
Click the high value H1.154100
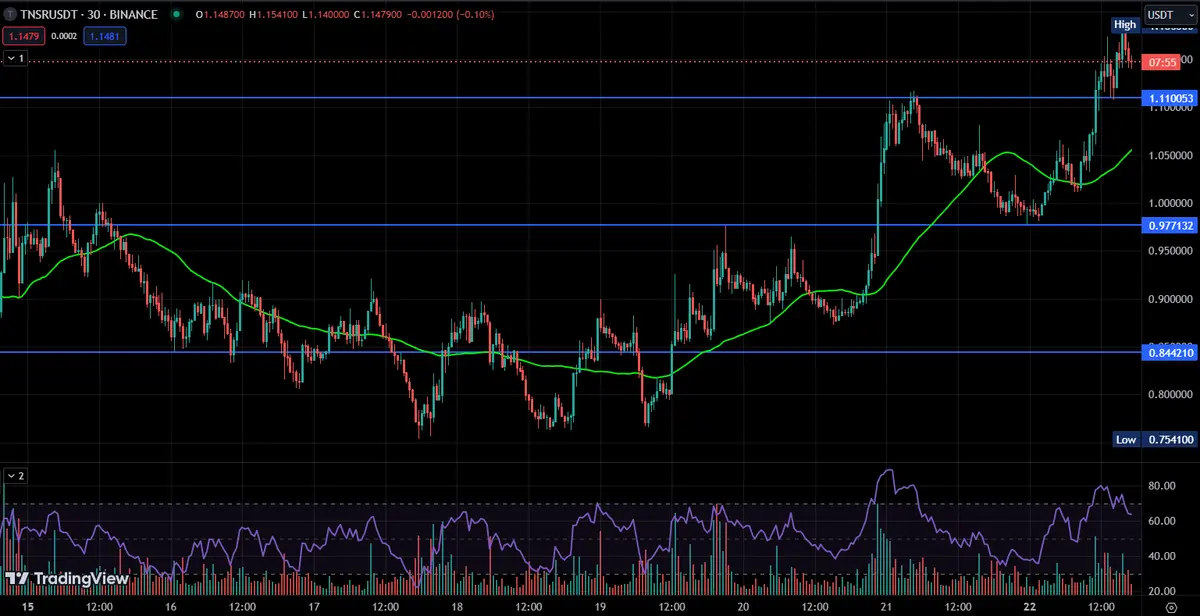tap(275, 15)
